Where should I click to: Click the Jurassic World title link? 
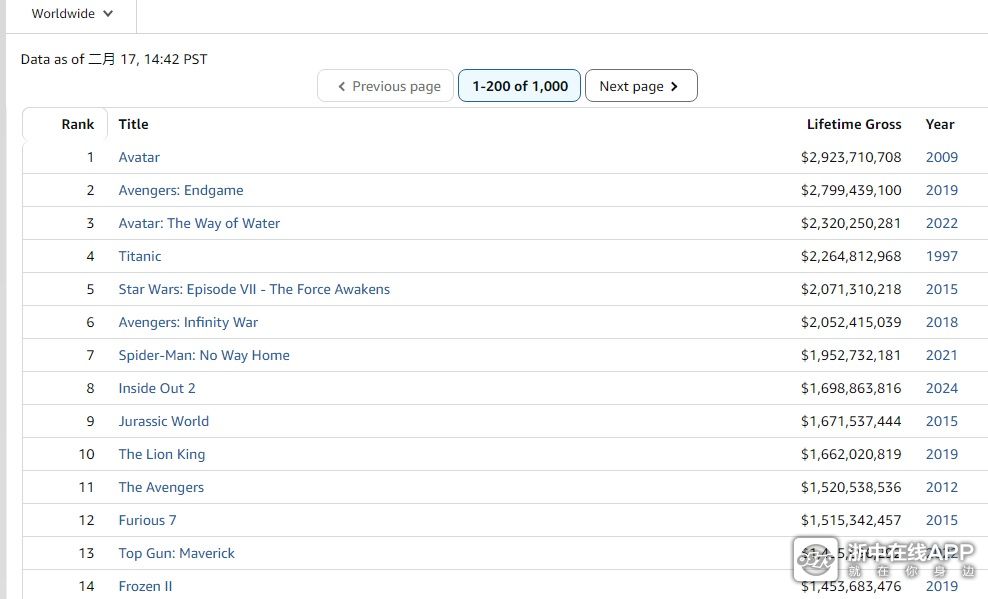coord(164,421)
